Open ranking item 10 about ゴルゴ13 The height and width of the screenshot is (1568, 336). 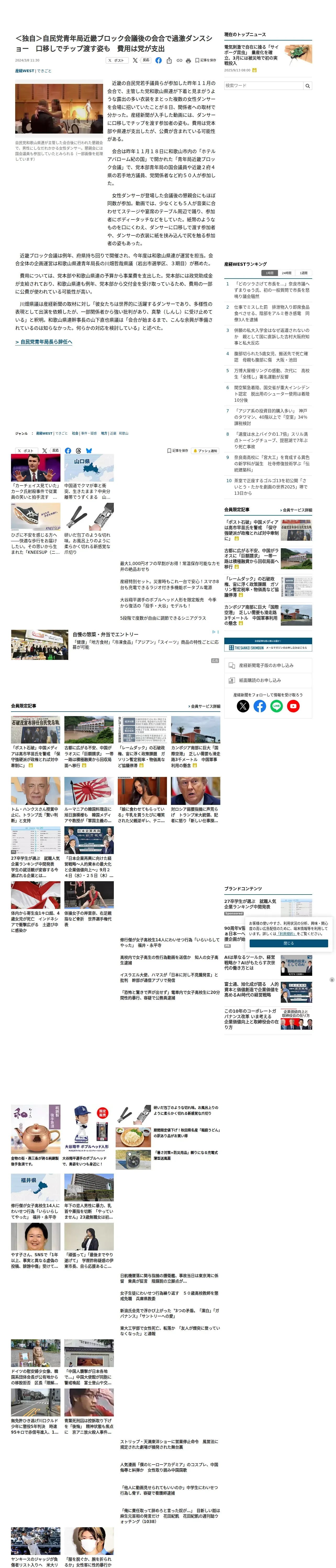271,487
